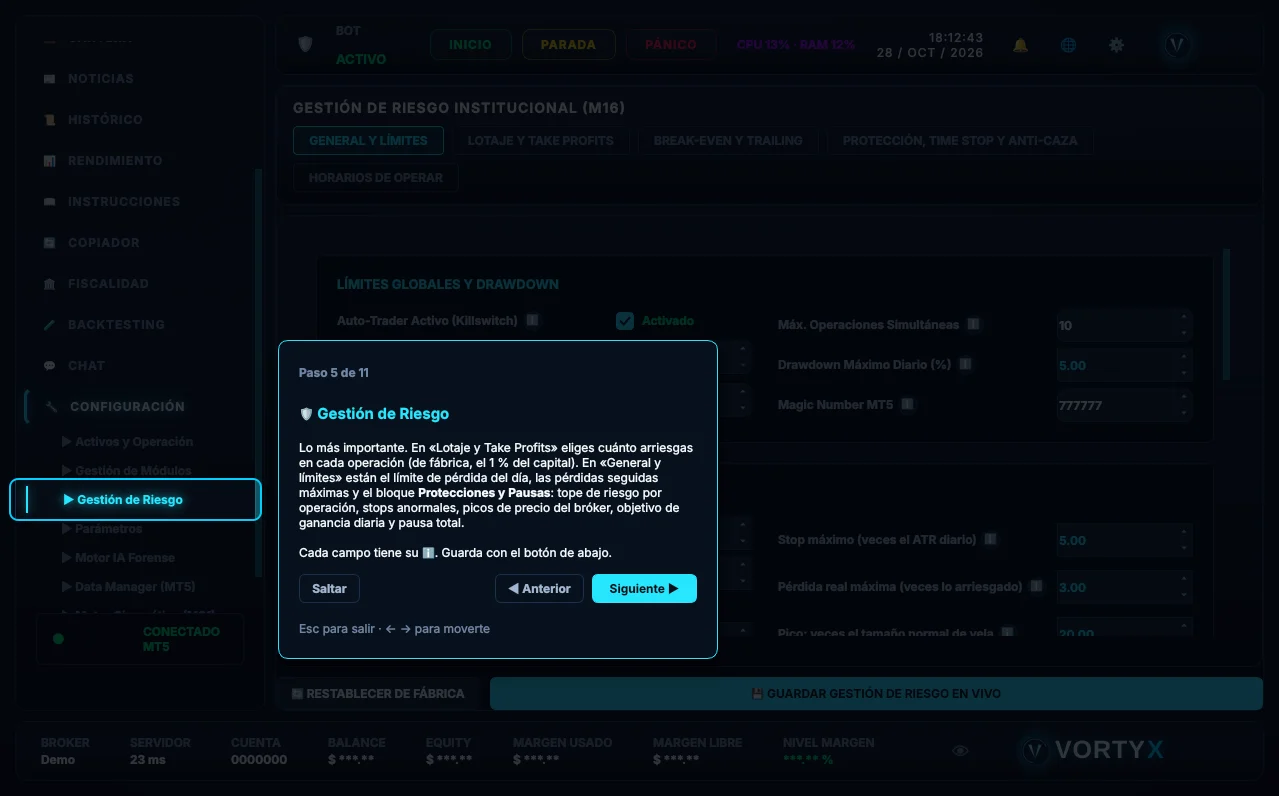Click info icon for Stop máximo ATR
The image size is (1279, 796).
(990, 540)
